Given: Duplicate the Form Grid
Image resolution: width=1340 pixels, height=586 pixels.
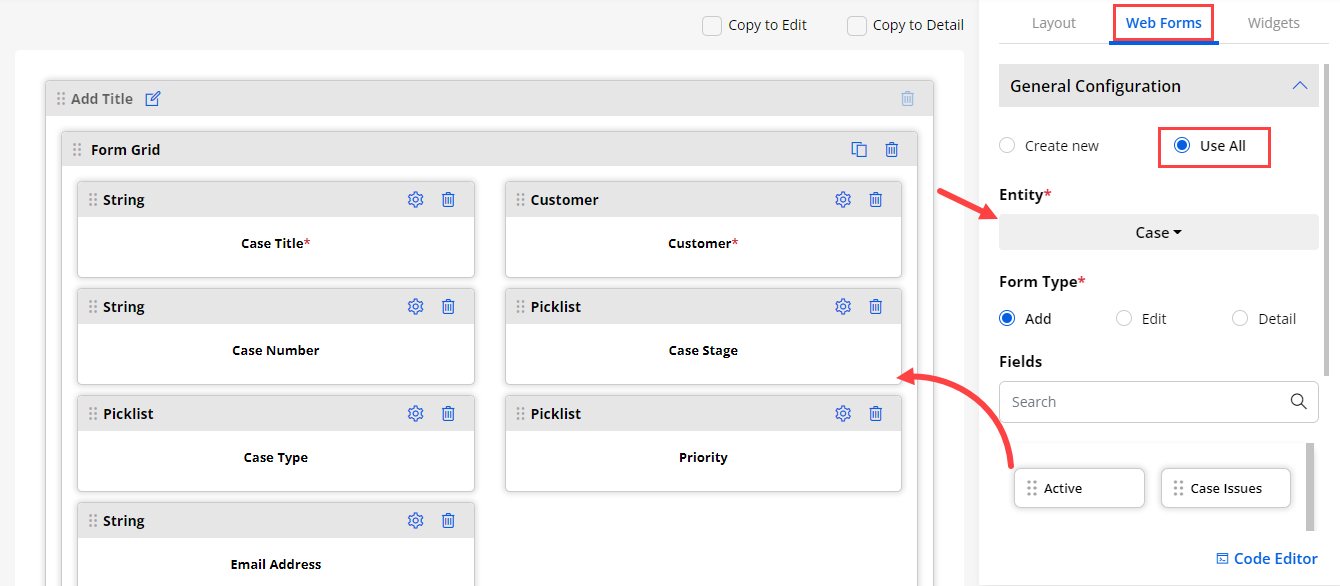Looking at the screenshot, I should pos(859,150).
